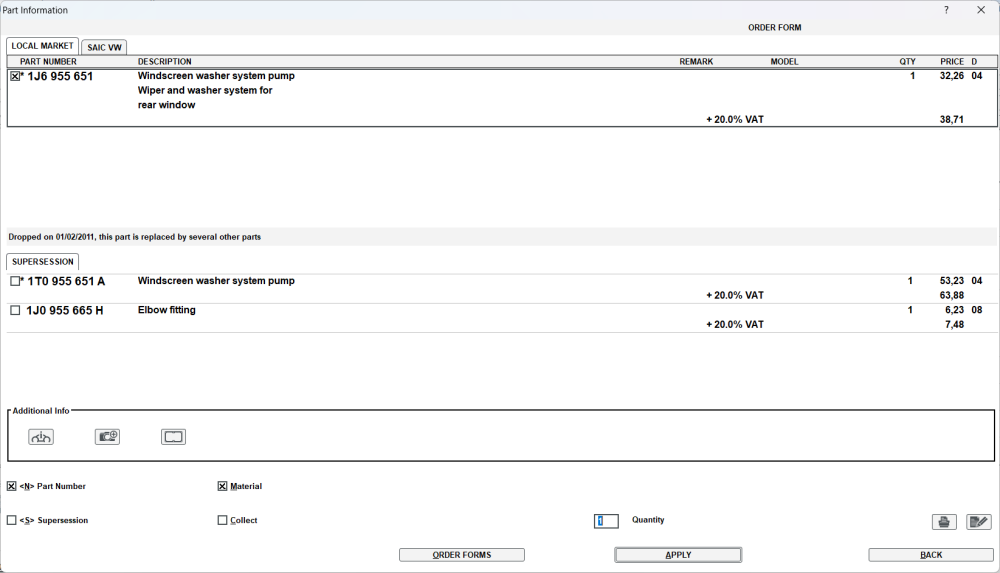Check the 1T0 955 651 A checkbox

point(15,281)
